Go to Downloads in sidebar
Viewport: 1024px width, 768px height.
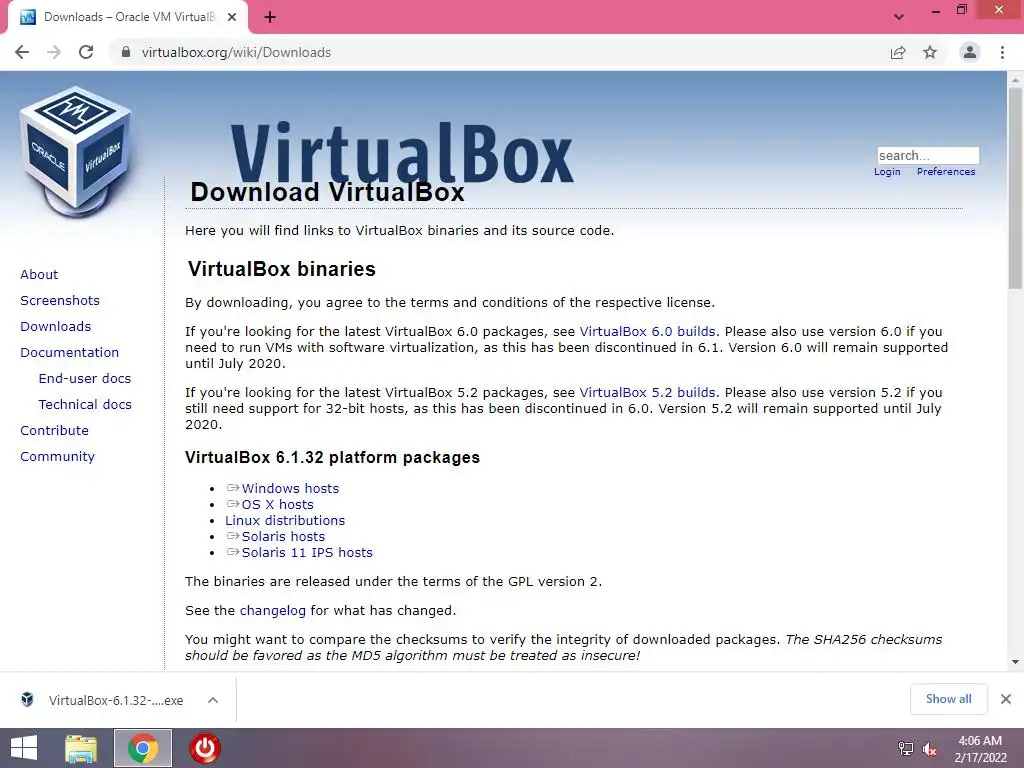56,327
